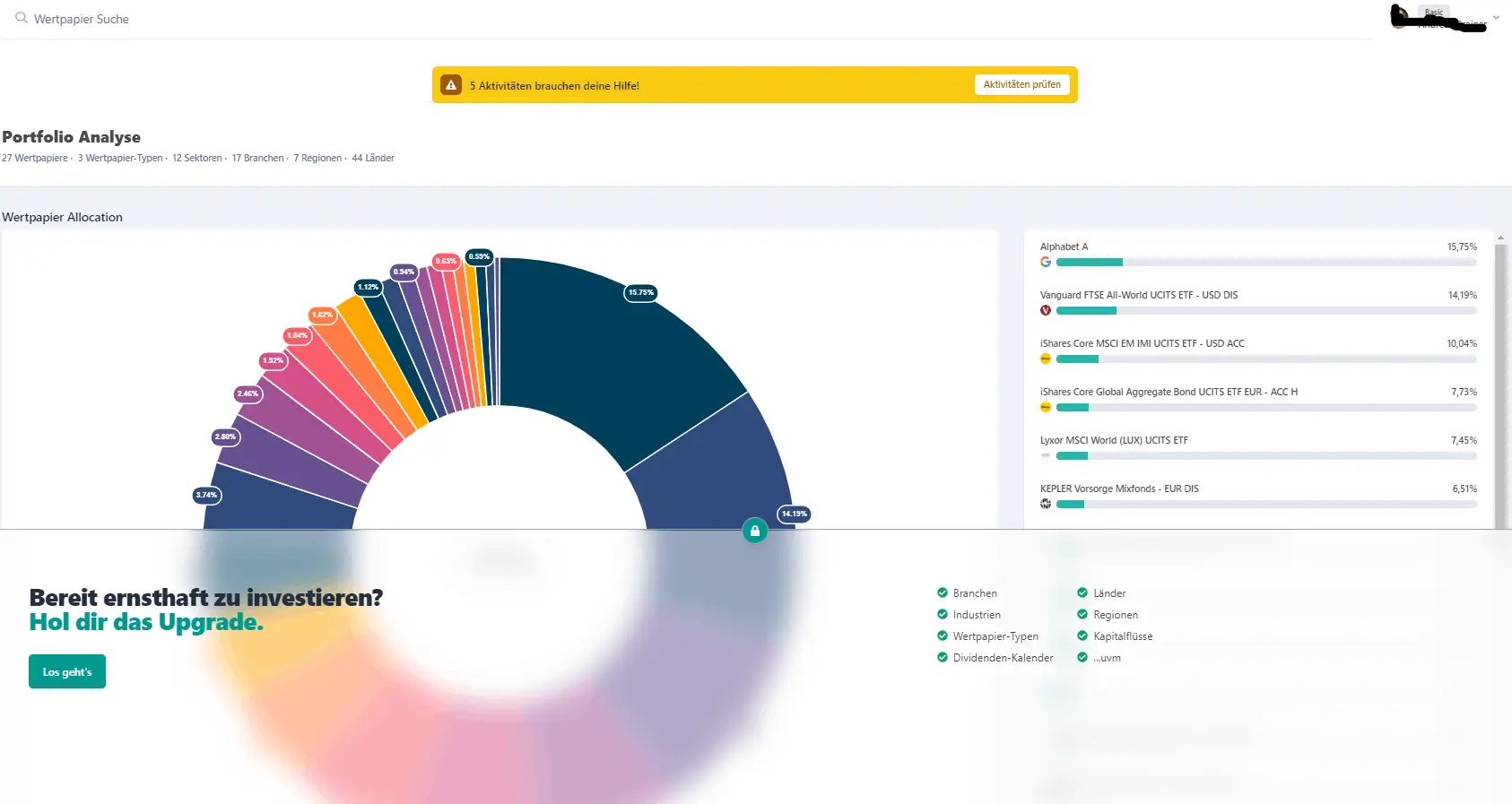Click the checkmark icon beside Länder
This screenshot has width=1512, height=804.
1082,592
